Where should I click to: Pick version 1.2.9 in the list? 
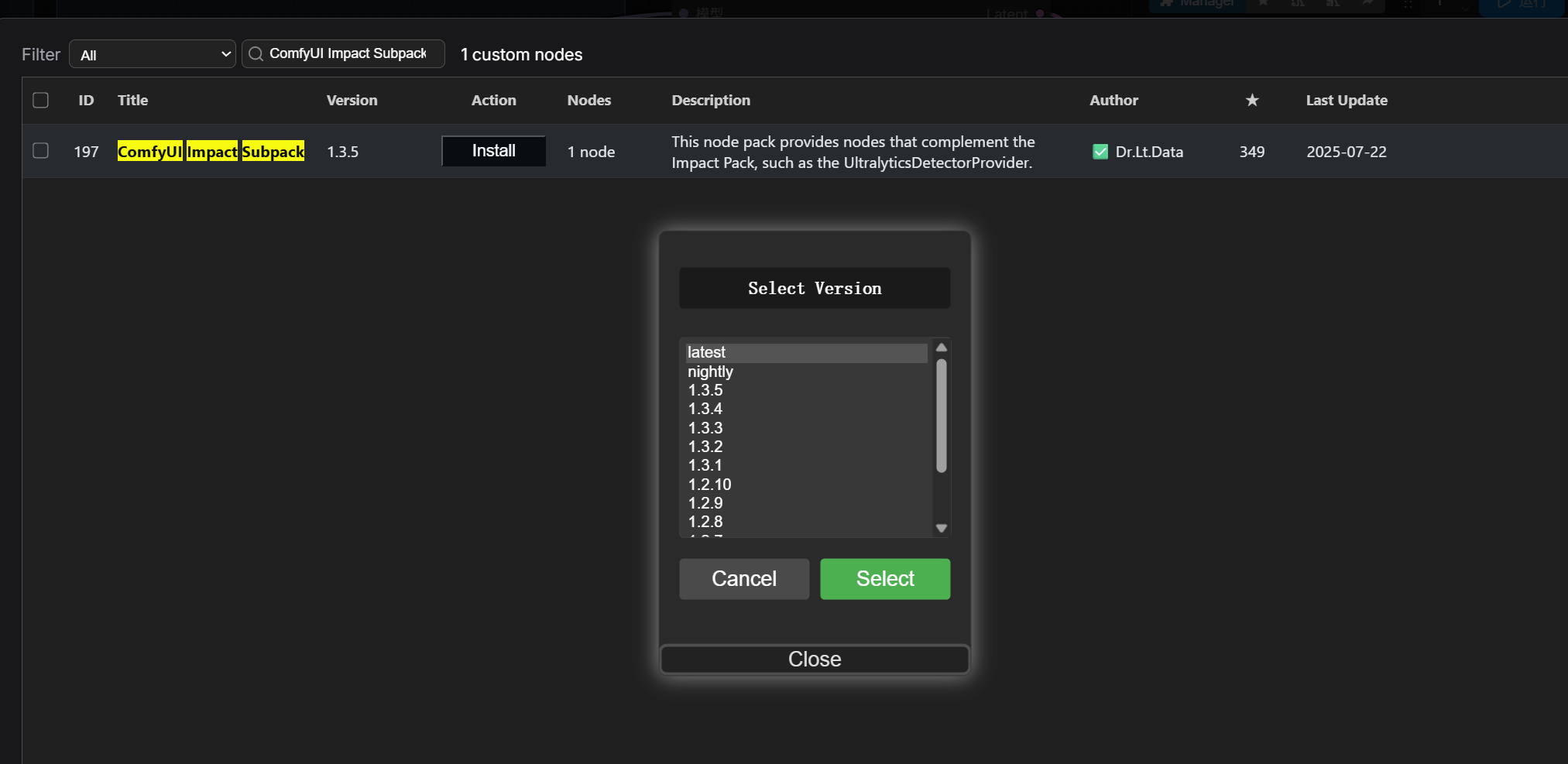[x=806, y=503]
